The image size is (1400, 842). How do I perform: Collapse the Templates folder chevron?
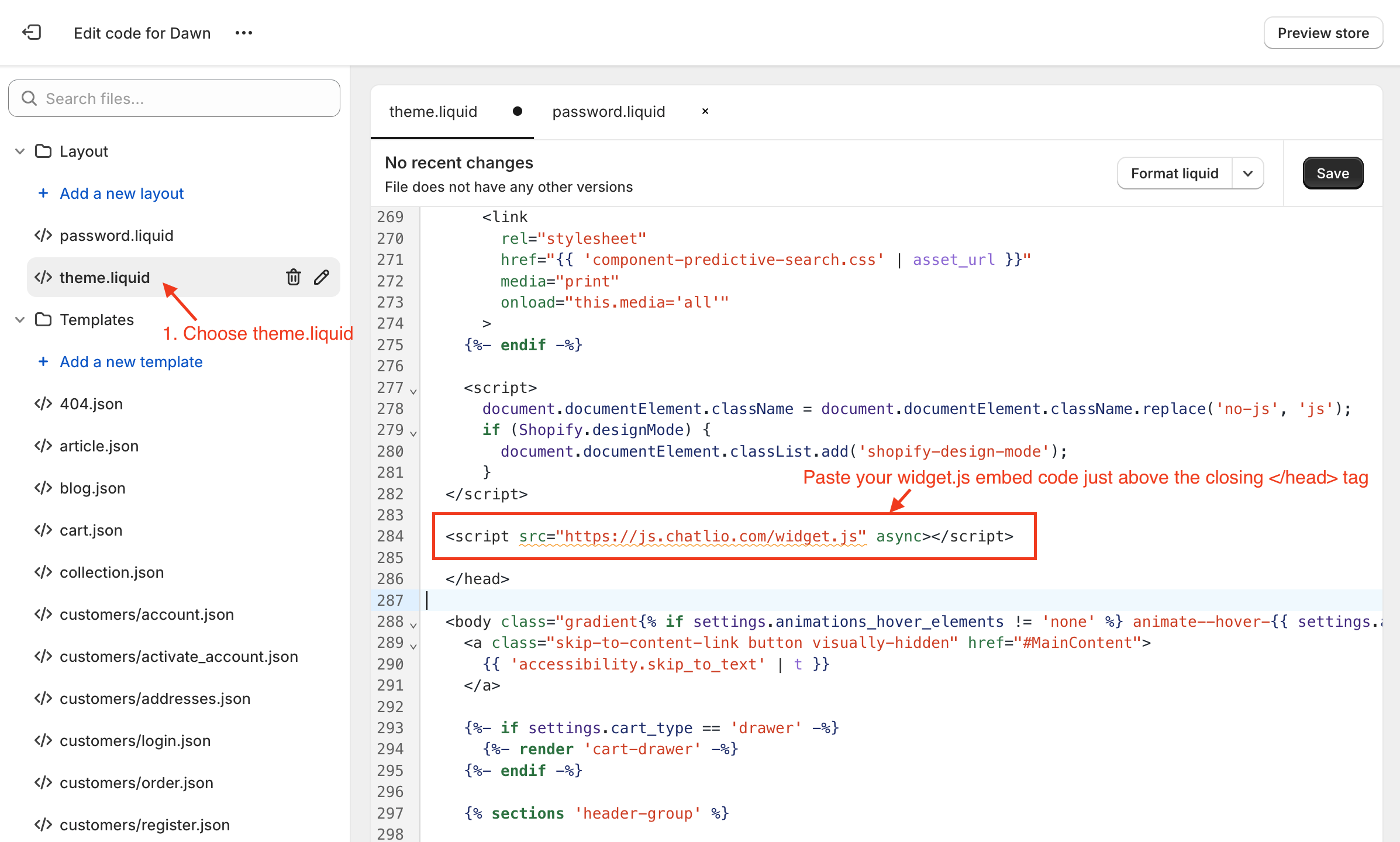(20, 320)
